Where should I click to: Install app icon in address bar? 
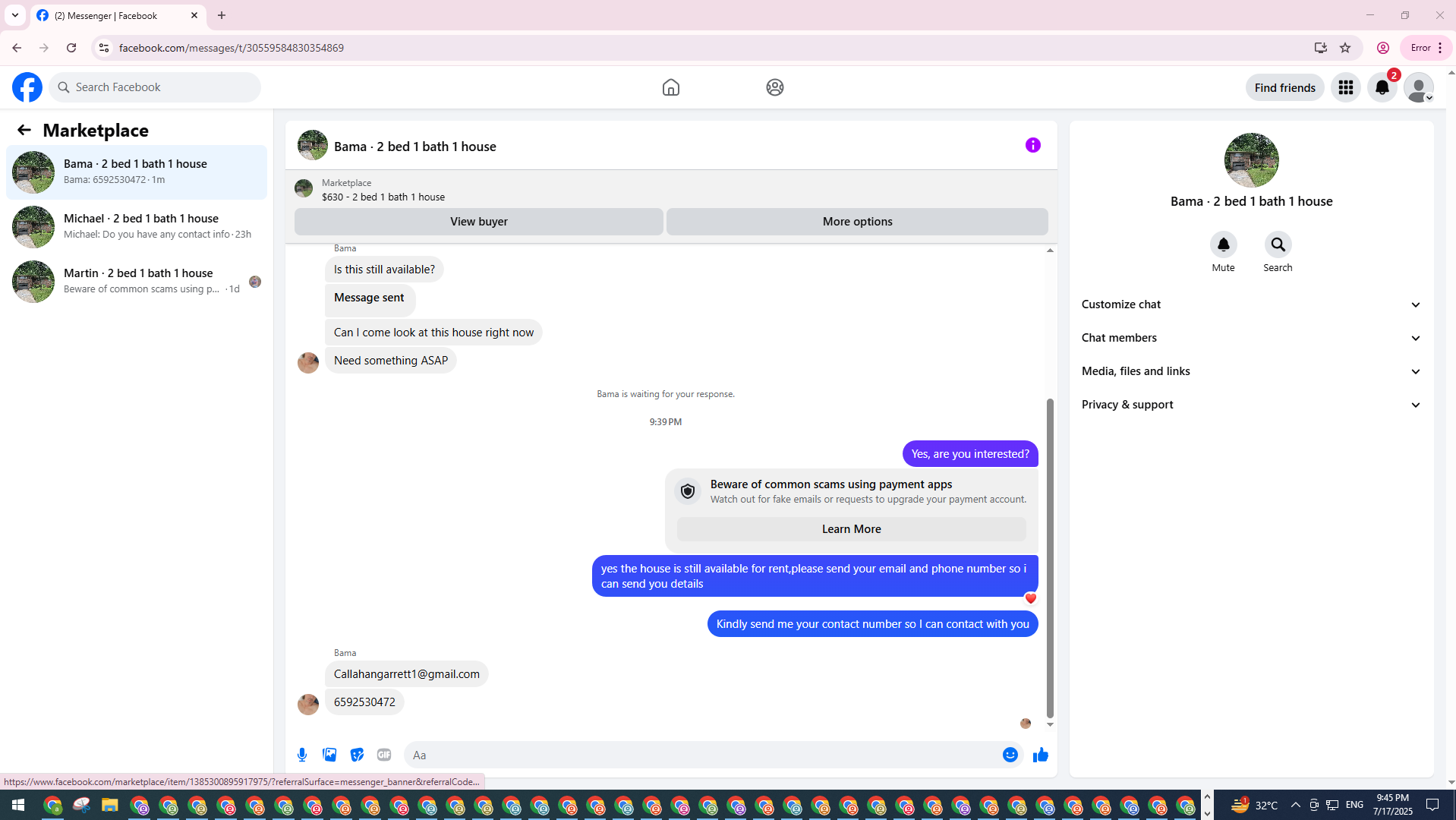[1321, 48]
